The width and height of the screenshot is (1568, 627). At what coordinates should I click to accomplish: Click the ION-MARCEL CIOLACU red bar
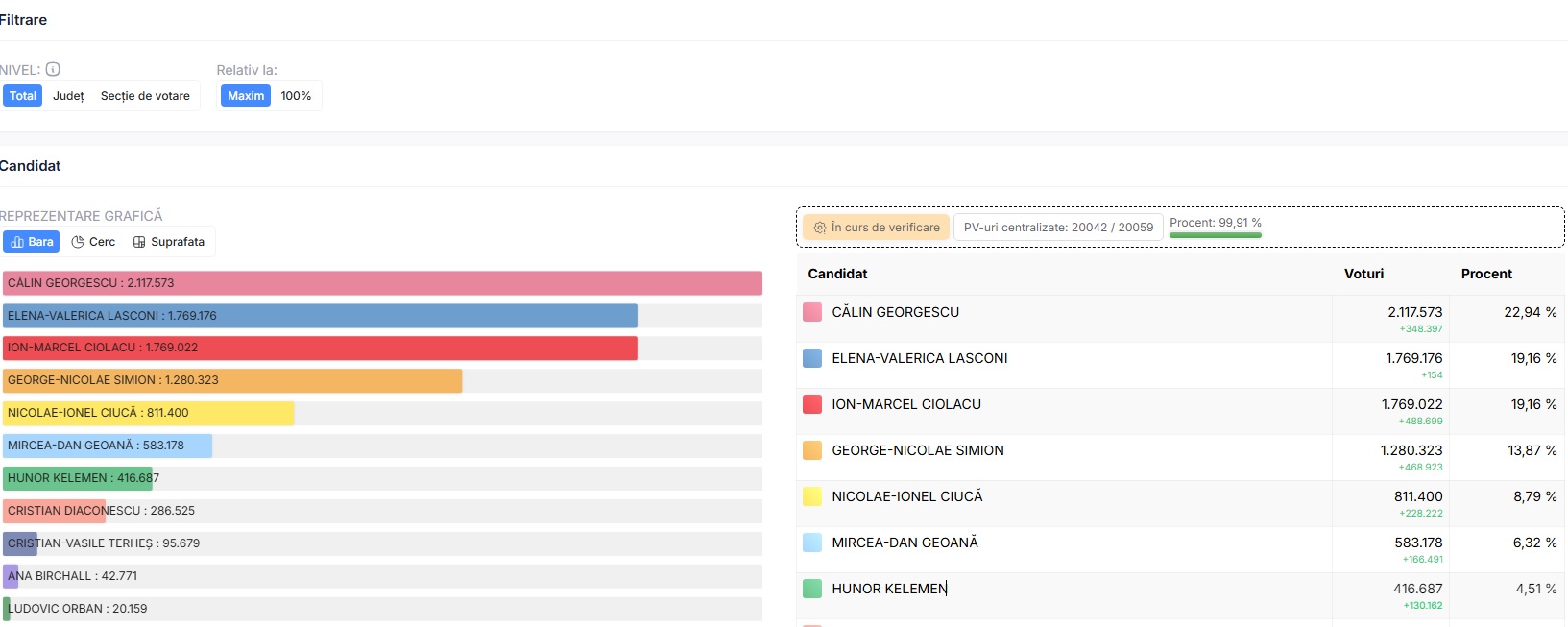[x=320, y=348]
